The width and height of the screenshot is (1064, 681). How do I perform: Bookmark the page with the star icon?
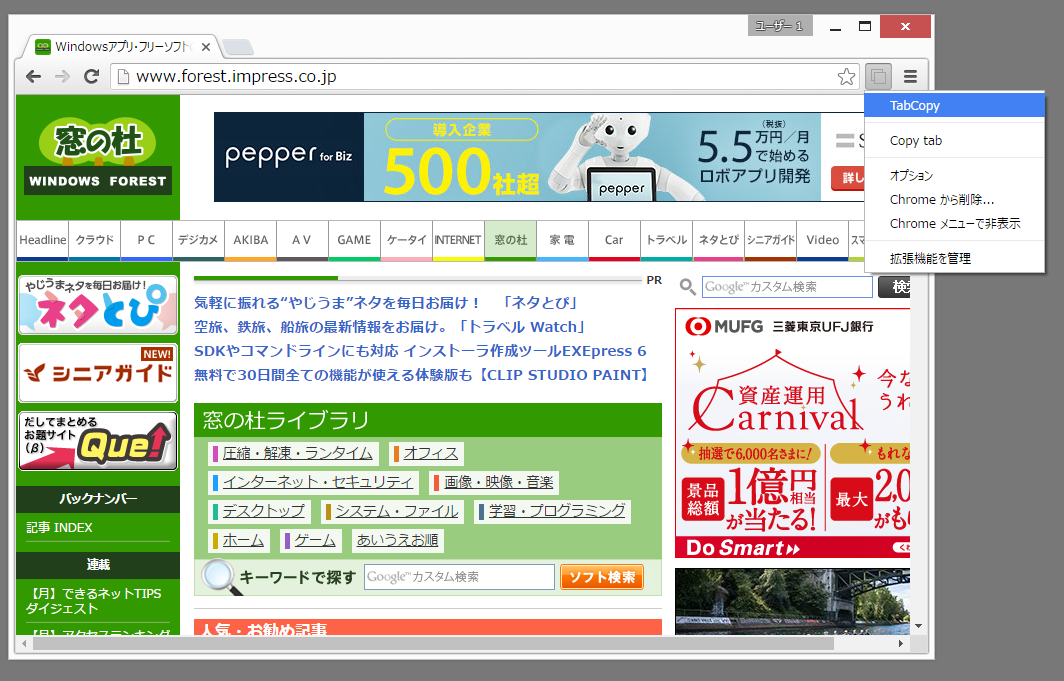846,76
